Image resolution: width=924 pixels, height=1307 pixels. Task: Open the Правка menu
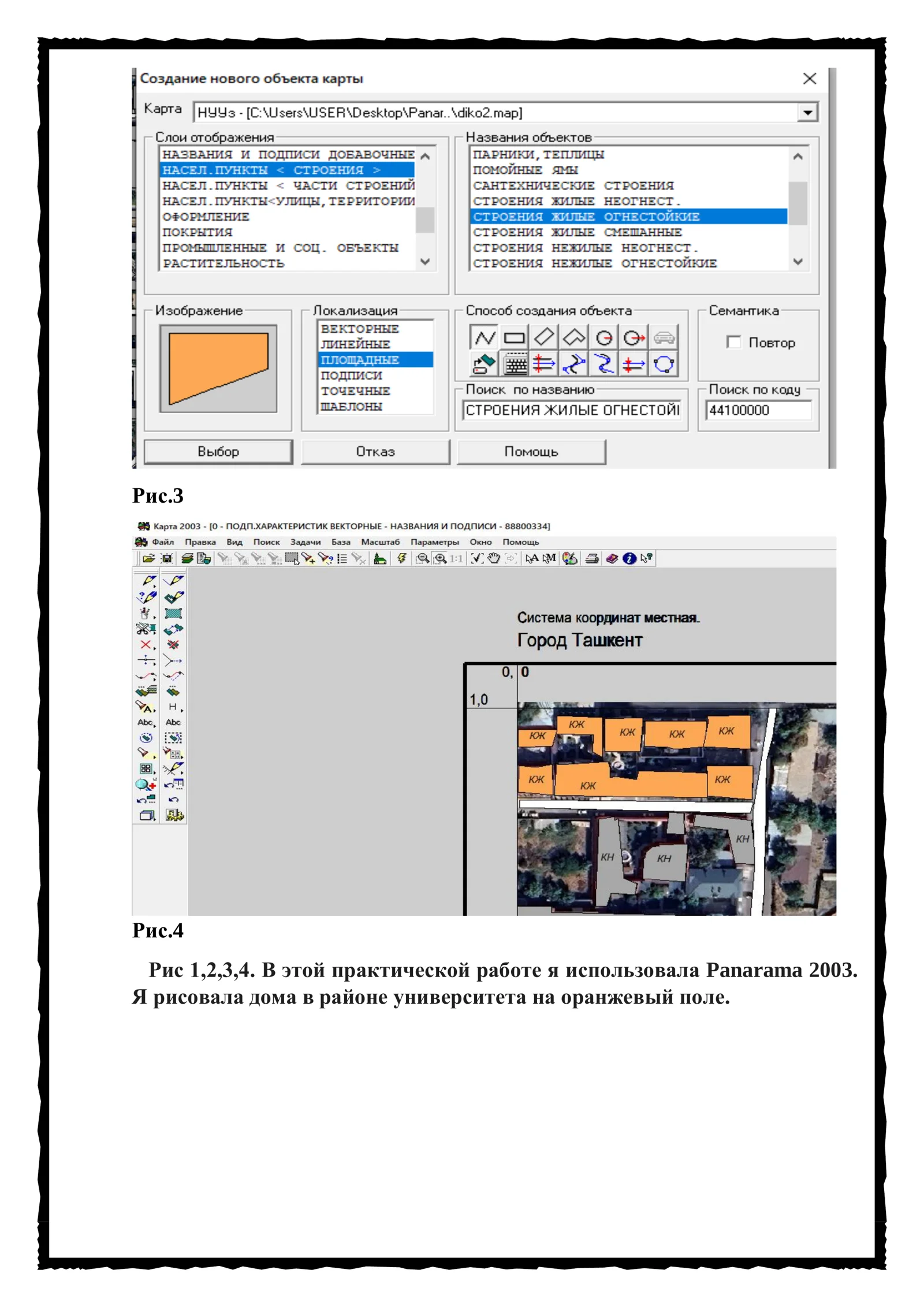pyautogui.click(x=200, y=542)
